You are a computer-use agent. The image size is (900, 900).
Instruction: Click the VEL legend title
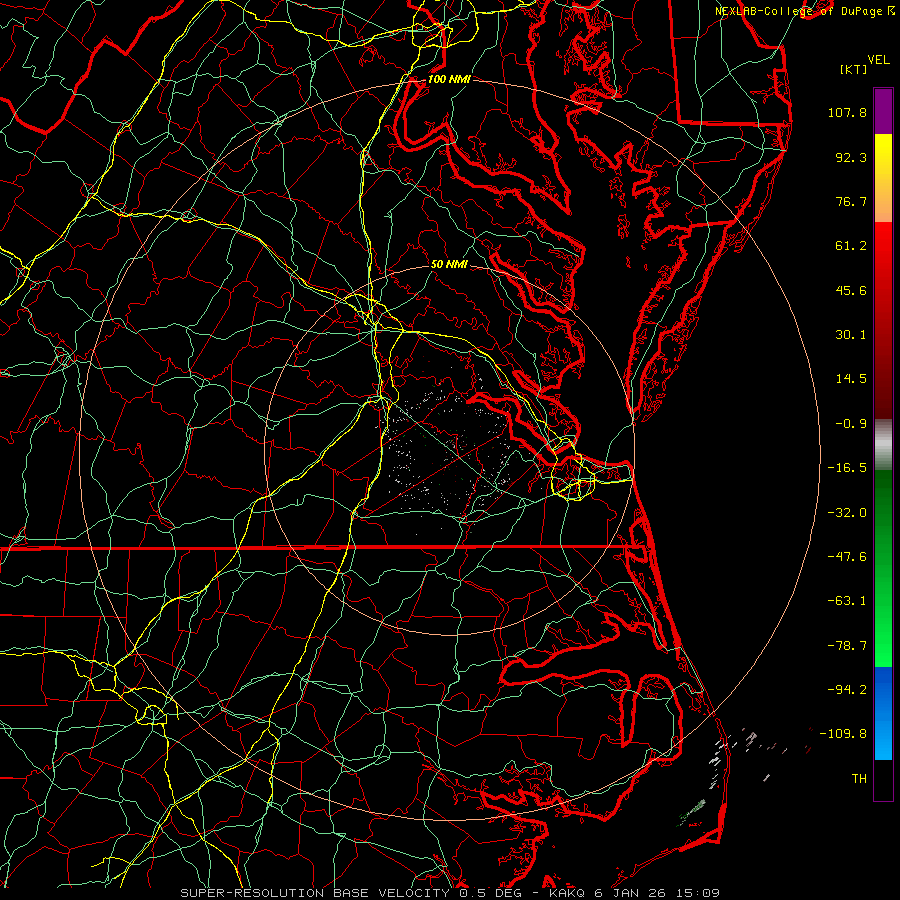[878, 60]
